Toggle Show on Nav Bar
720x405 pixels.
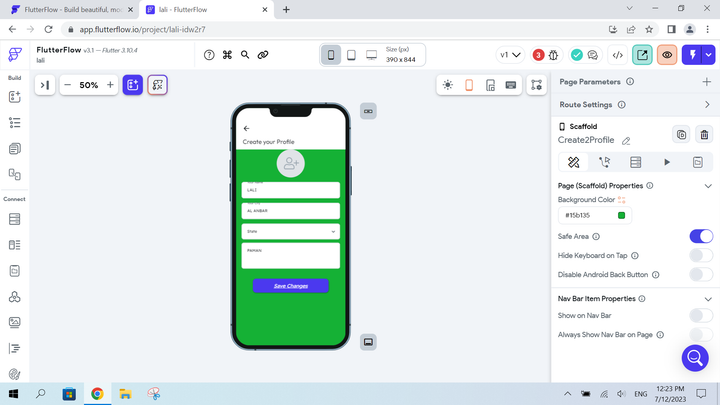click(701, 315)
